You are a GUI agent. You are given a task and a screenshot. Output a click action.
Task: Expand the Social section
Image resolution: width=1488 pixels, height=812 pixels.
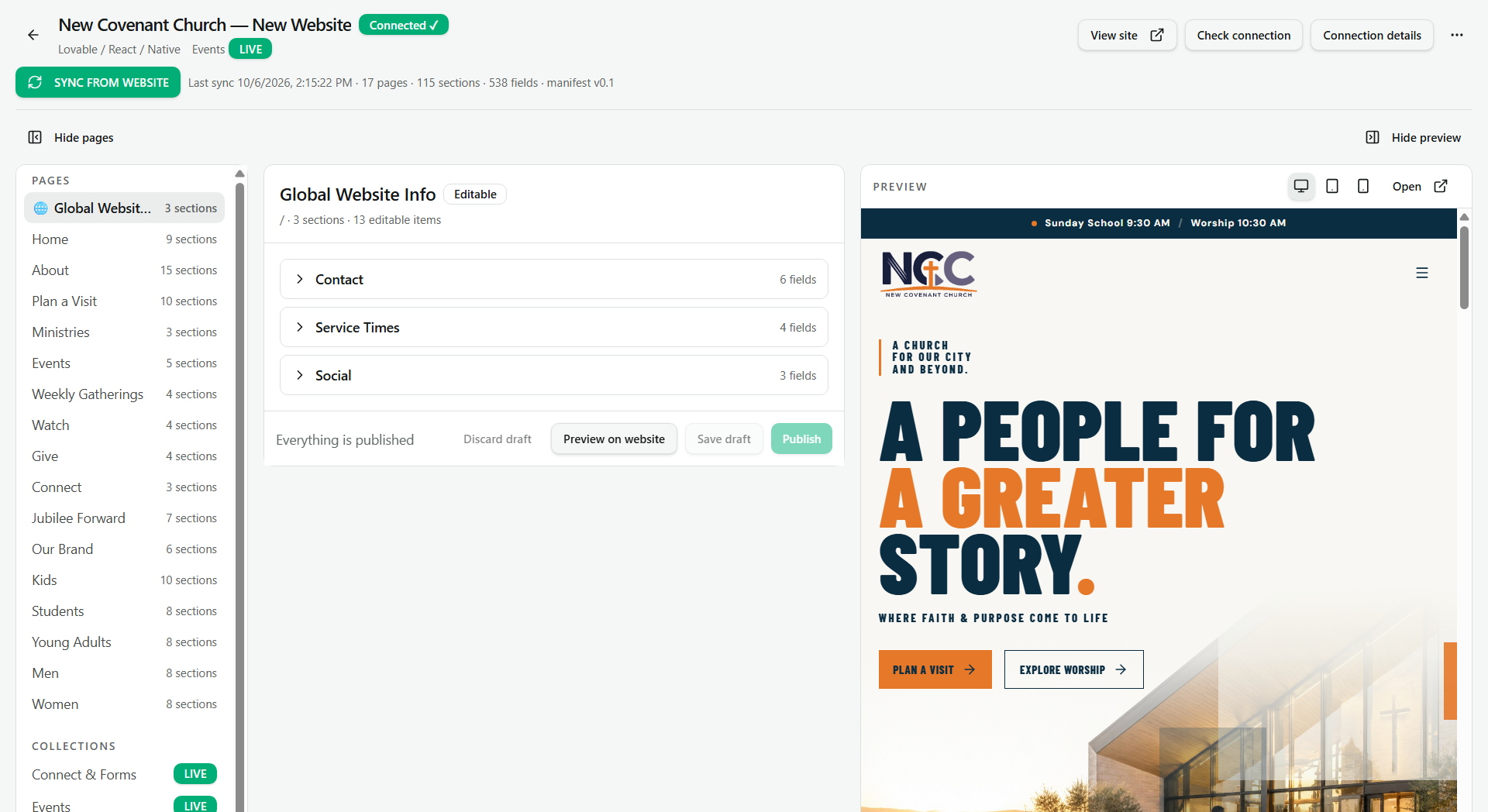point(554,375)
